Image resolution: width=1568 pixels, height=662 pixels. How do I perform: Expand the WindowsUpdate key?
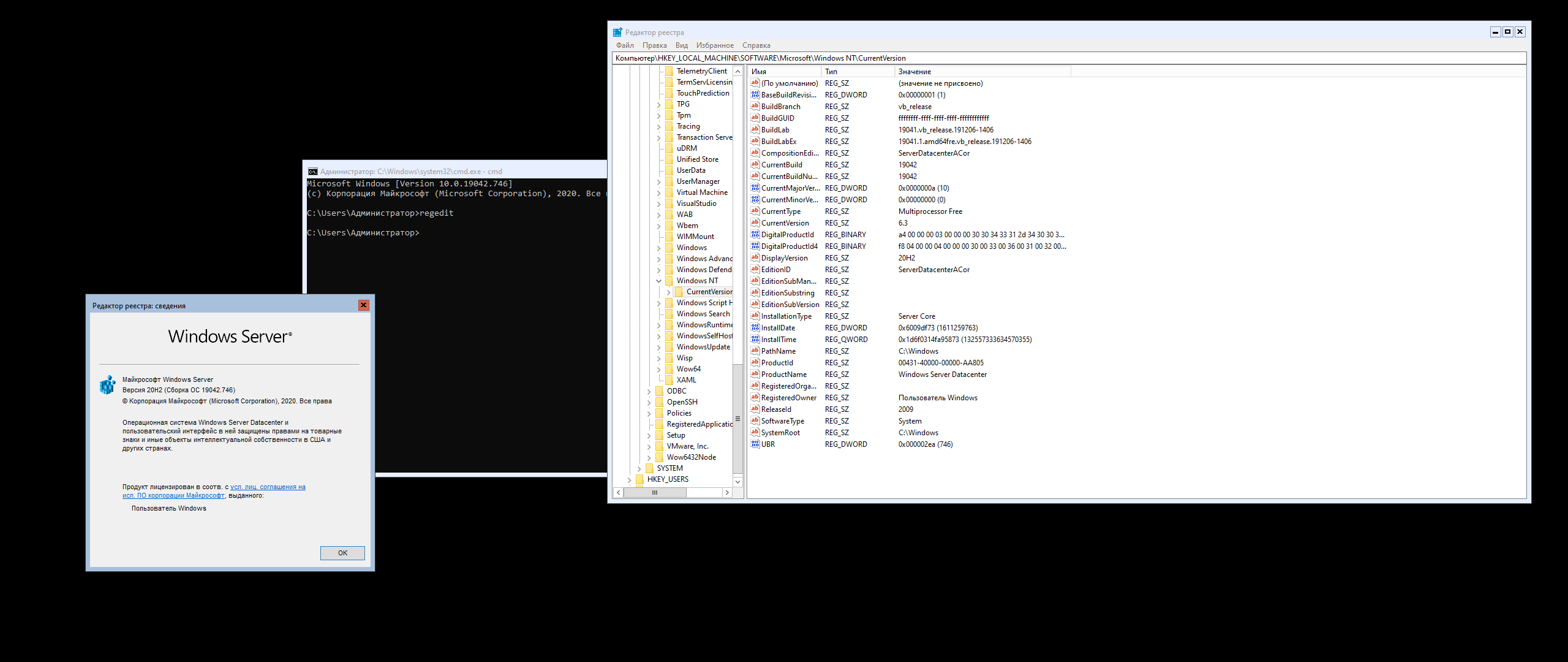[659, 347]
